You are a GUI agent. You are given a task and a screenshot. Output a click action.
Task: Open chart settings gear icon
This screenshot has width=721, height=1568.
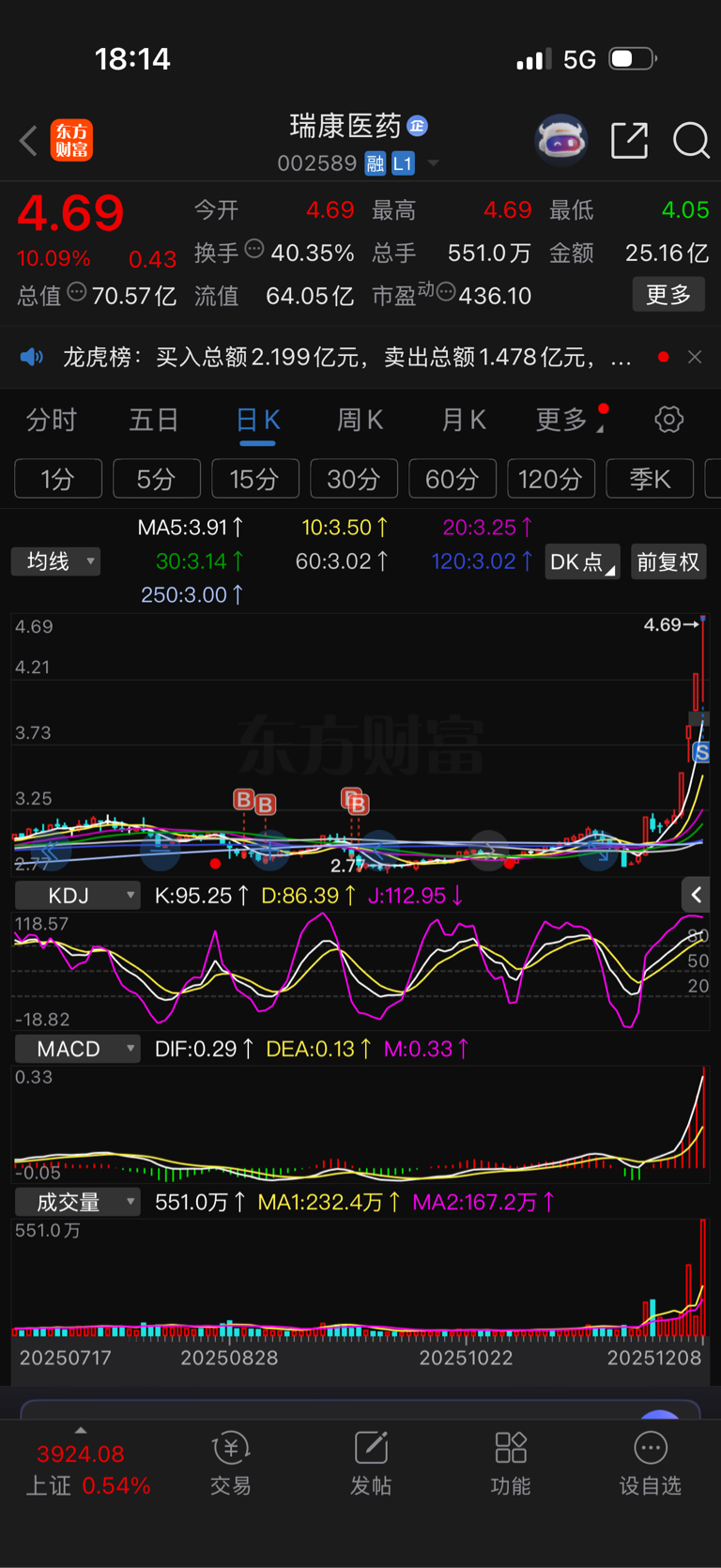668,419
